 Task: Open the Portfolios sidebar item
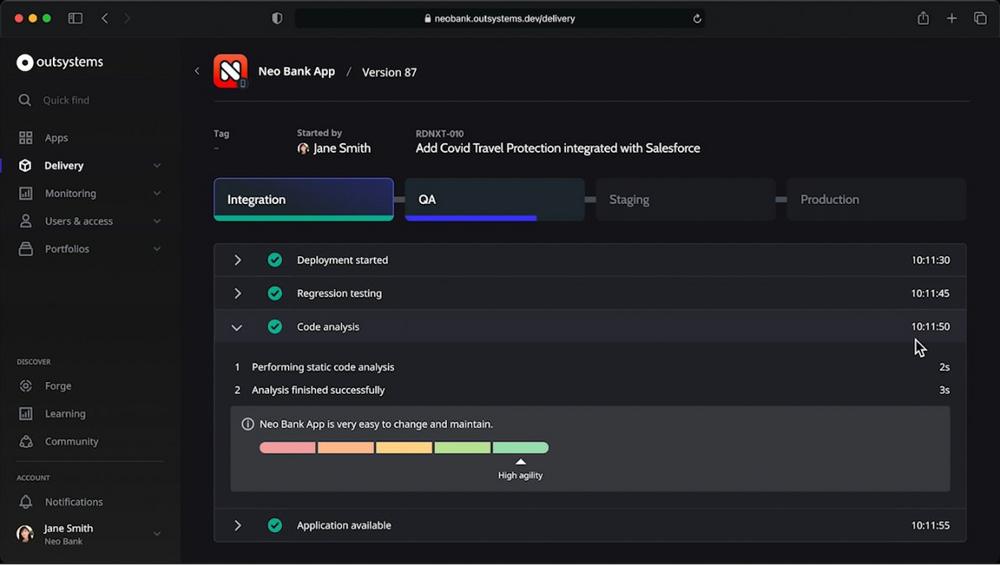pos(67,249)
